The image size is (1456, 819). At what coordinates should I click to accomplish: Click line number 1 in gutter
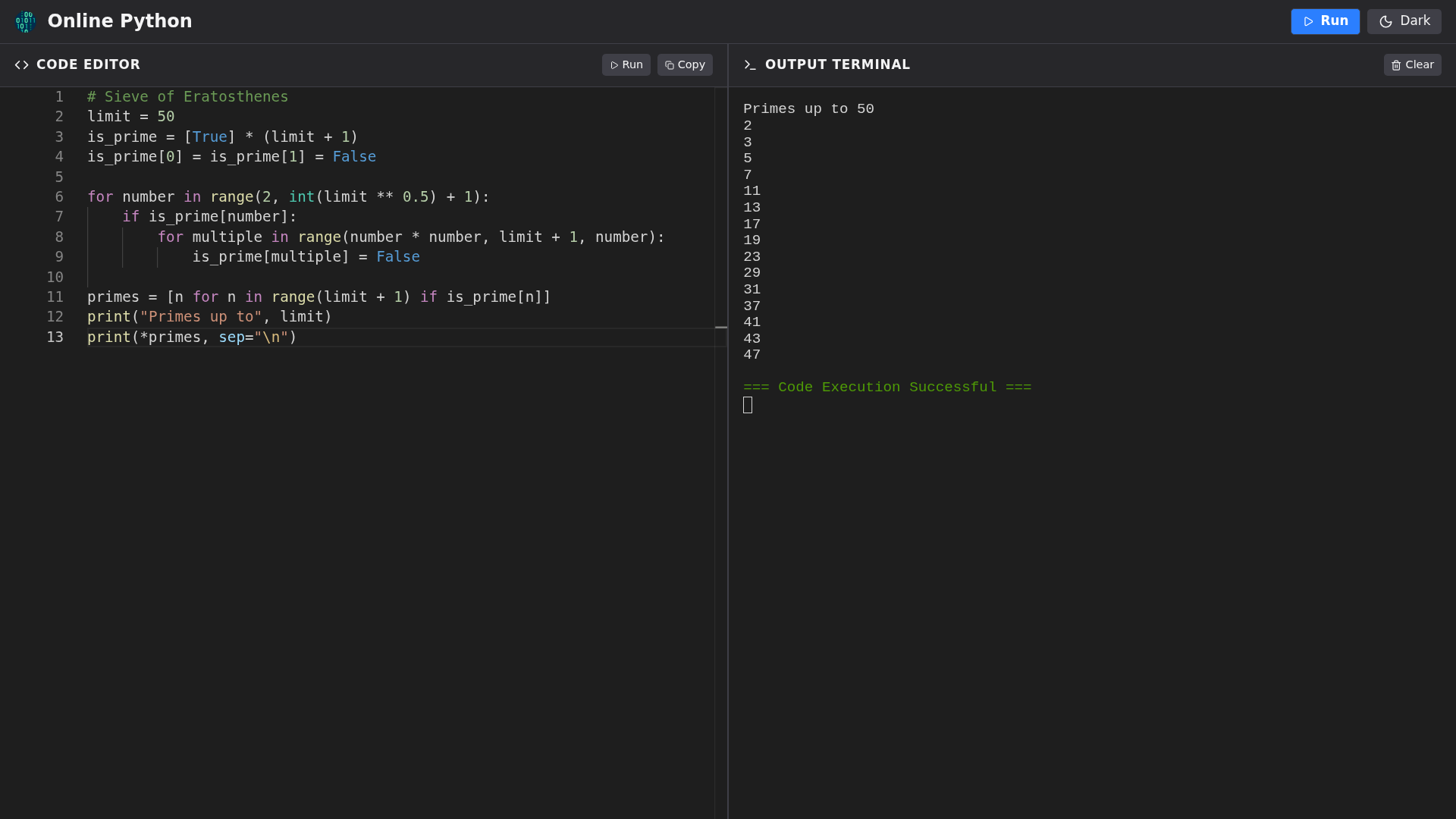59,97
